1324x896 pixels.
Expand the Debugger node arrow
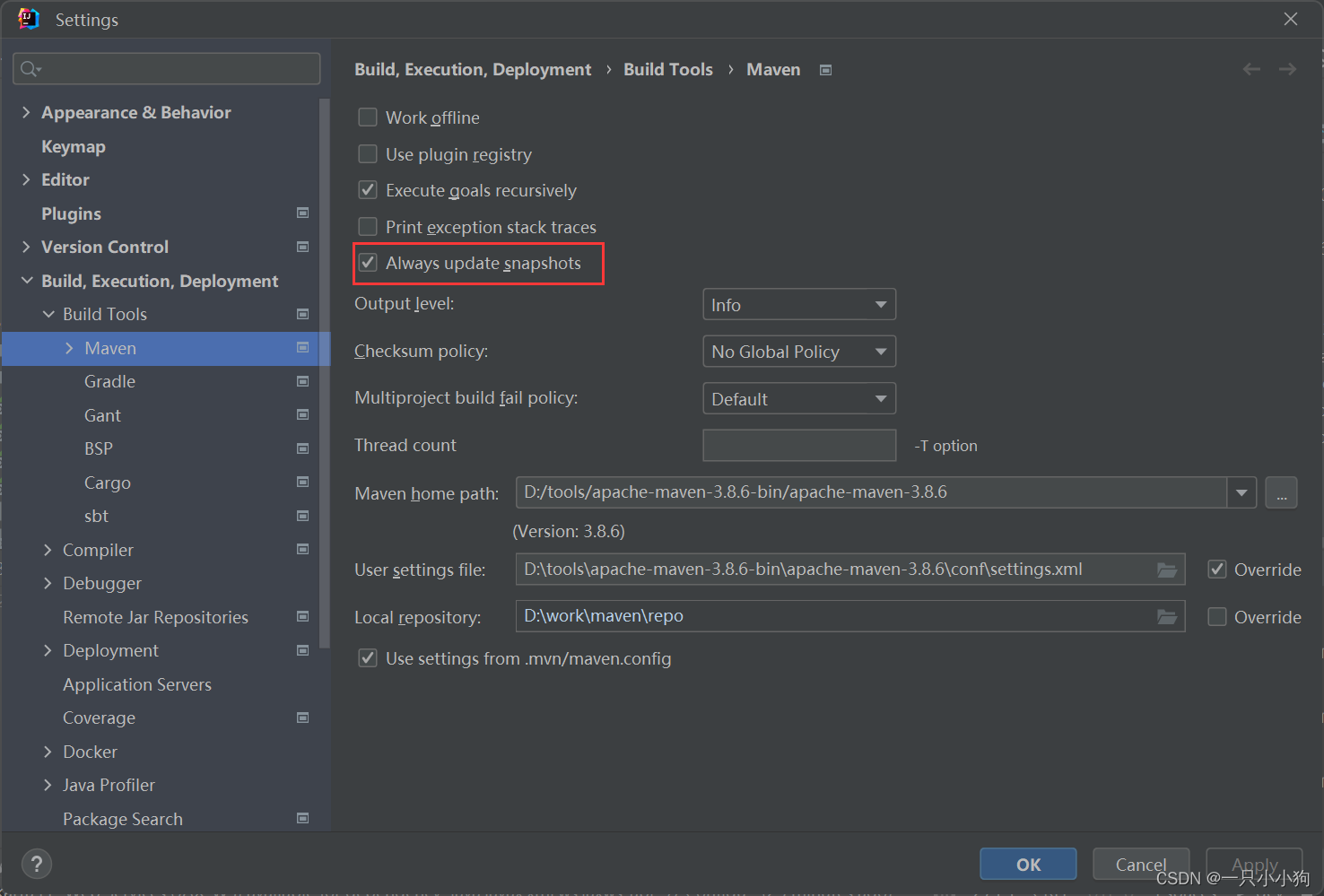pos(48,583)
